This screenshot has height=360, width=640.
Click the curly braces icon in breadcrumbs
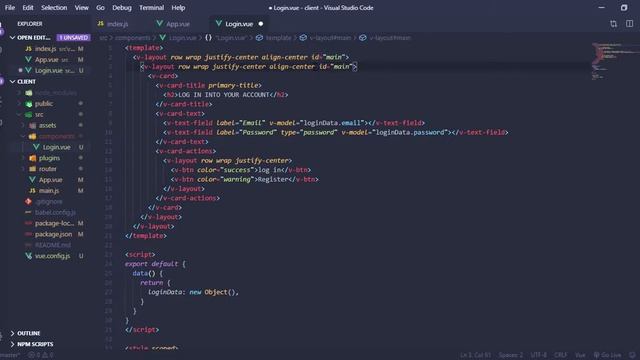click(208, 38)
